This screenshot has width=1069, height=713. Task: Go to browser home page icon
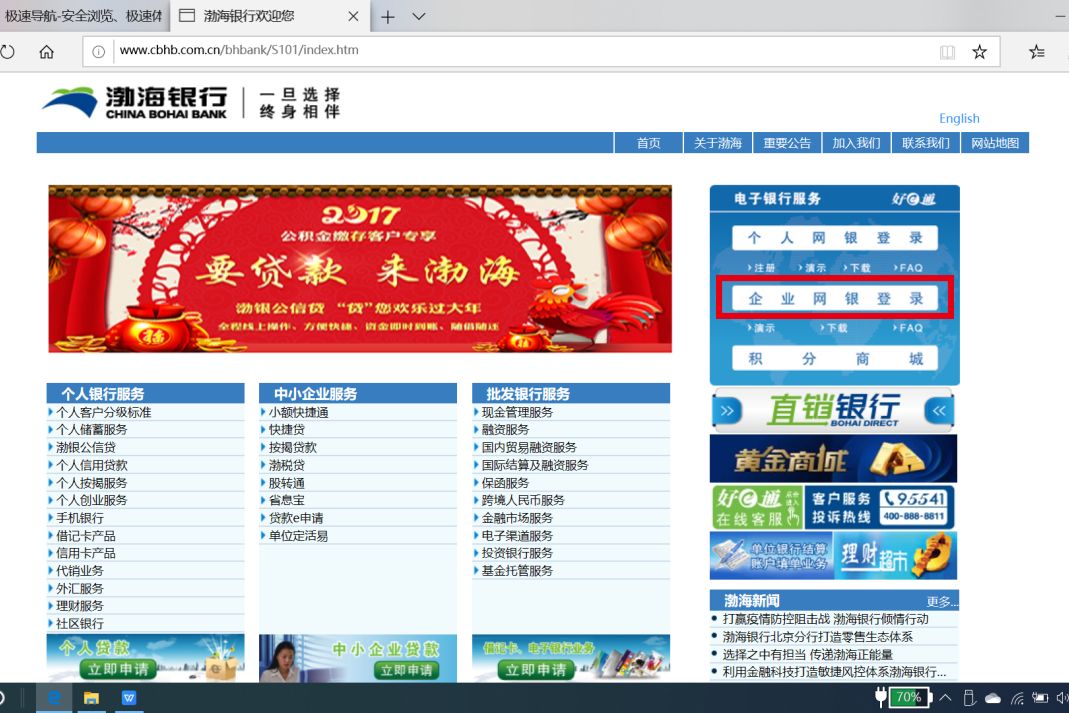(46, 52)
